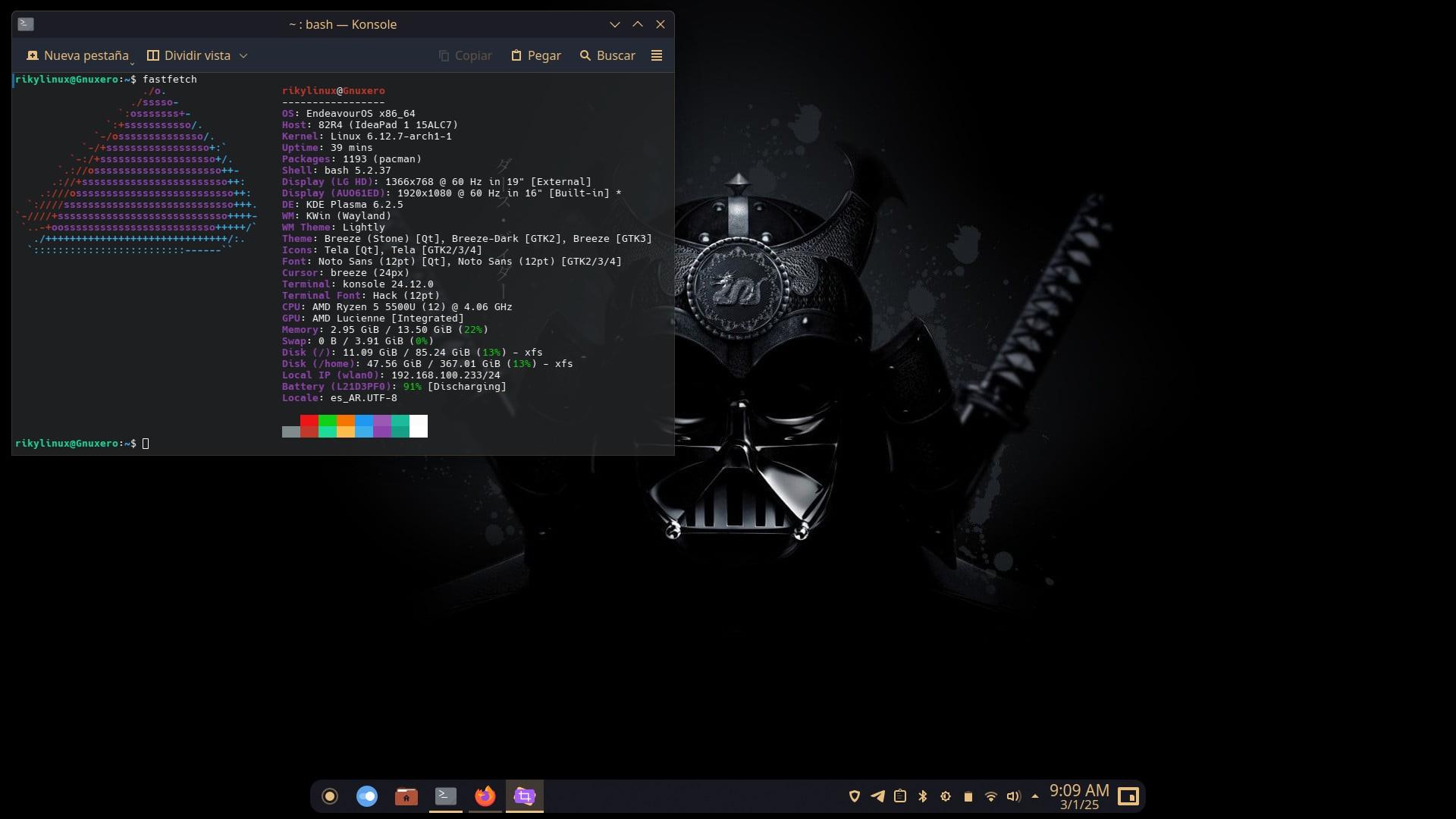Open search with Buscar

click(607, 55)
